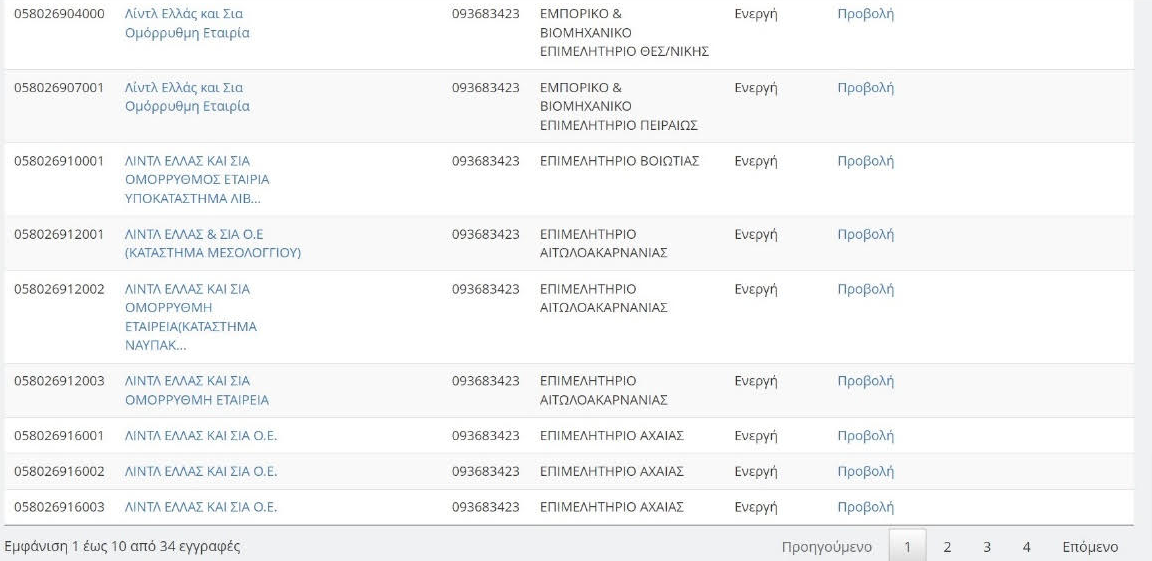
Task: Open ΚΑΤΑΣΤΗΜΑ ΜΕΣΟΛΟΓΓΙΟΥ company link
Action: [212, 243]
